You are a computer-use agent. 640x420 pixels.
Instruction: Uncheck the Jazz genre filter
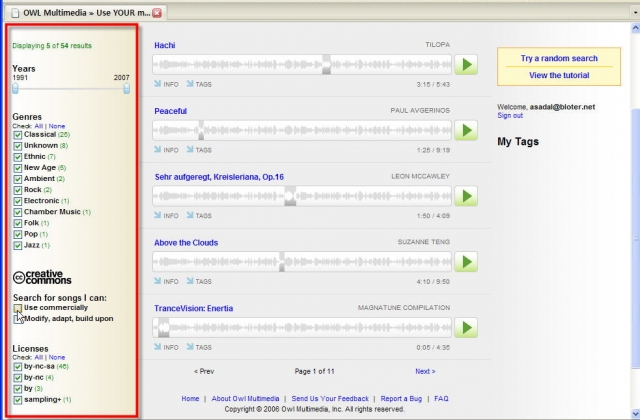coord(18,245)
